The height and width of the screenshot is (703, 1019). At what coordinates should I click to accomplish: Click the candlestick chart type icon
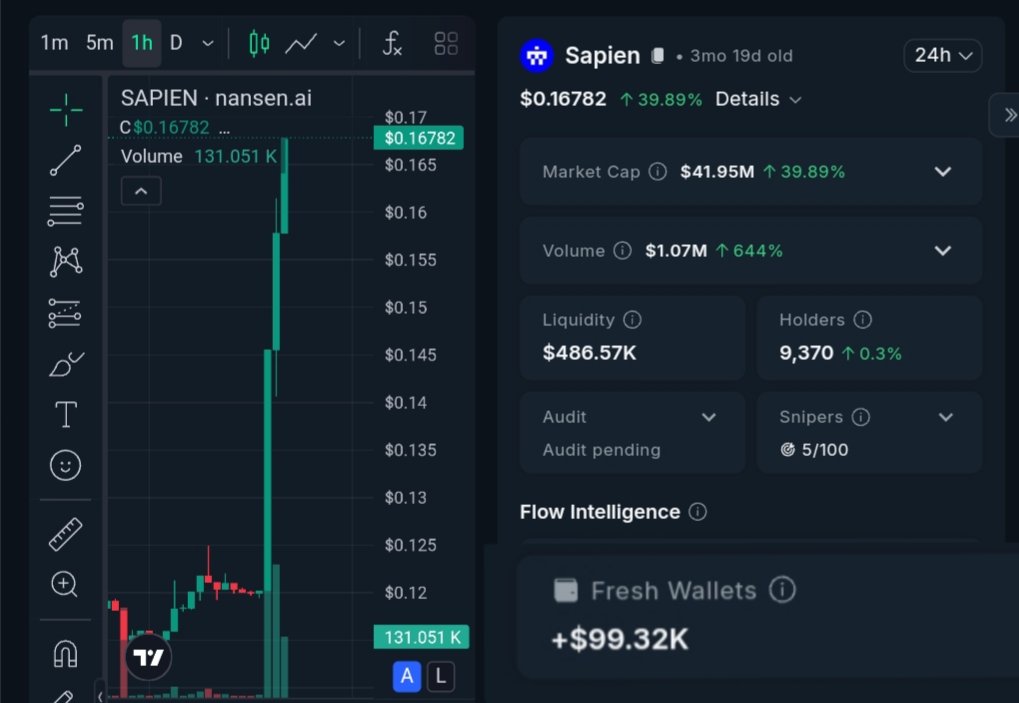coord(259,44)
